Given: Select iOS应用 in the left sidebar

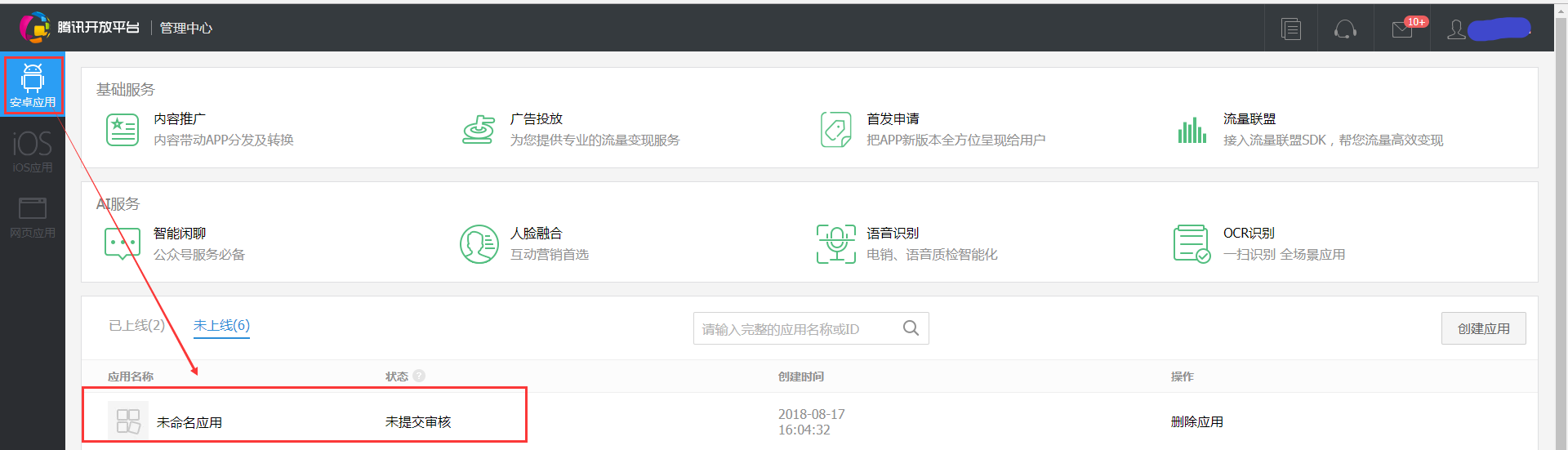Looking at the screenshot, I should click(x=33, y=152).
